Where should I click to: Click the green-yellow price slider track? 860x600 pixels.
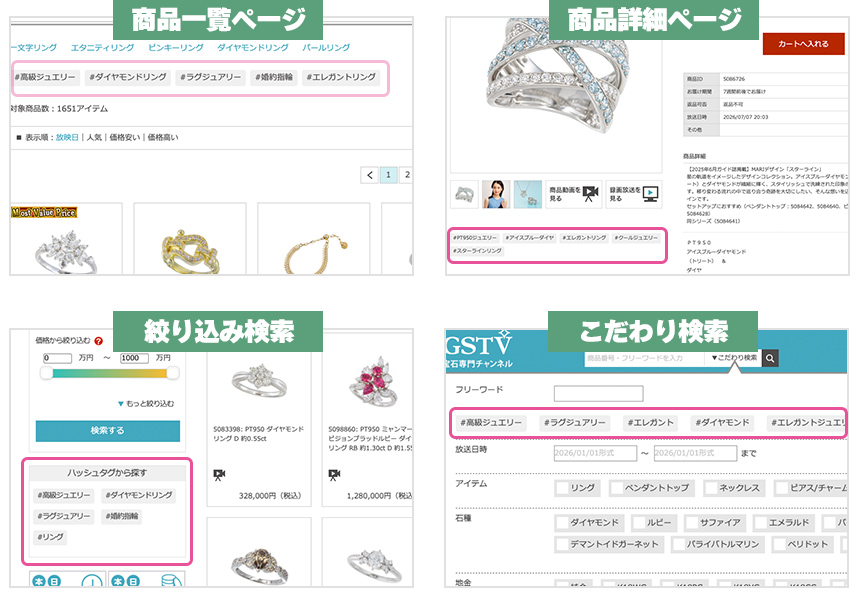(110, 373)
